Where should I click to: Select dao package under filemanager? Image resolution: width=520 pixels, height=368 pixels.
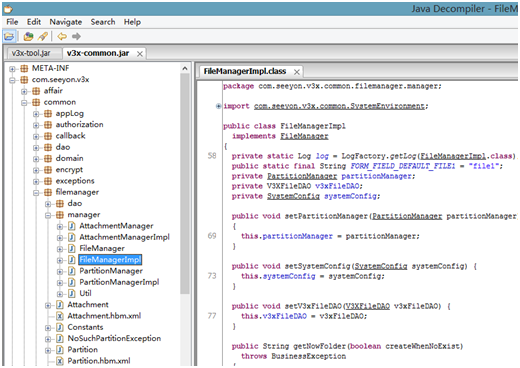75,203
